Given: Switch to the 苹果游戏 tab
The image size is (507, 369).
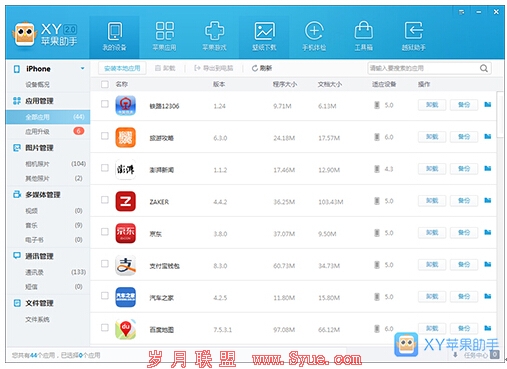Looking at the screenshot, I should (214, 37).
